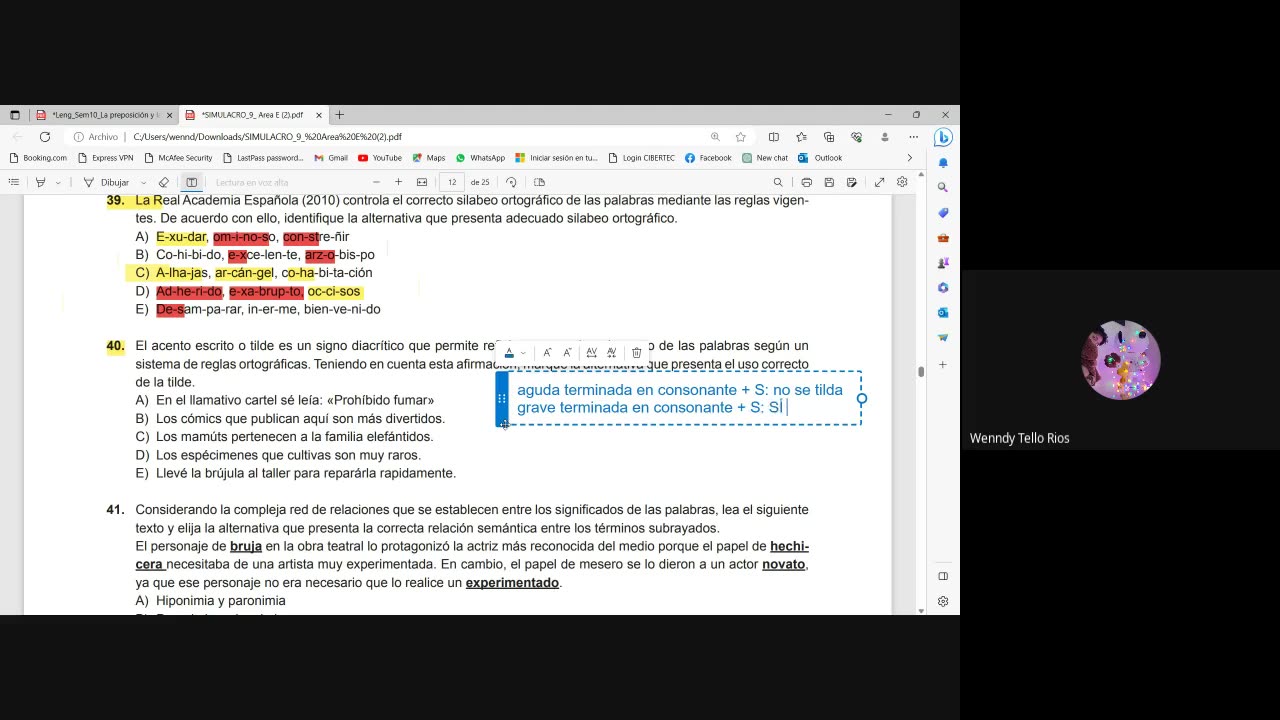The image size is (1280, 720).
Task: Open Express VPN bookmark
Action: [105, 158]
